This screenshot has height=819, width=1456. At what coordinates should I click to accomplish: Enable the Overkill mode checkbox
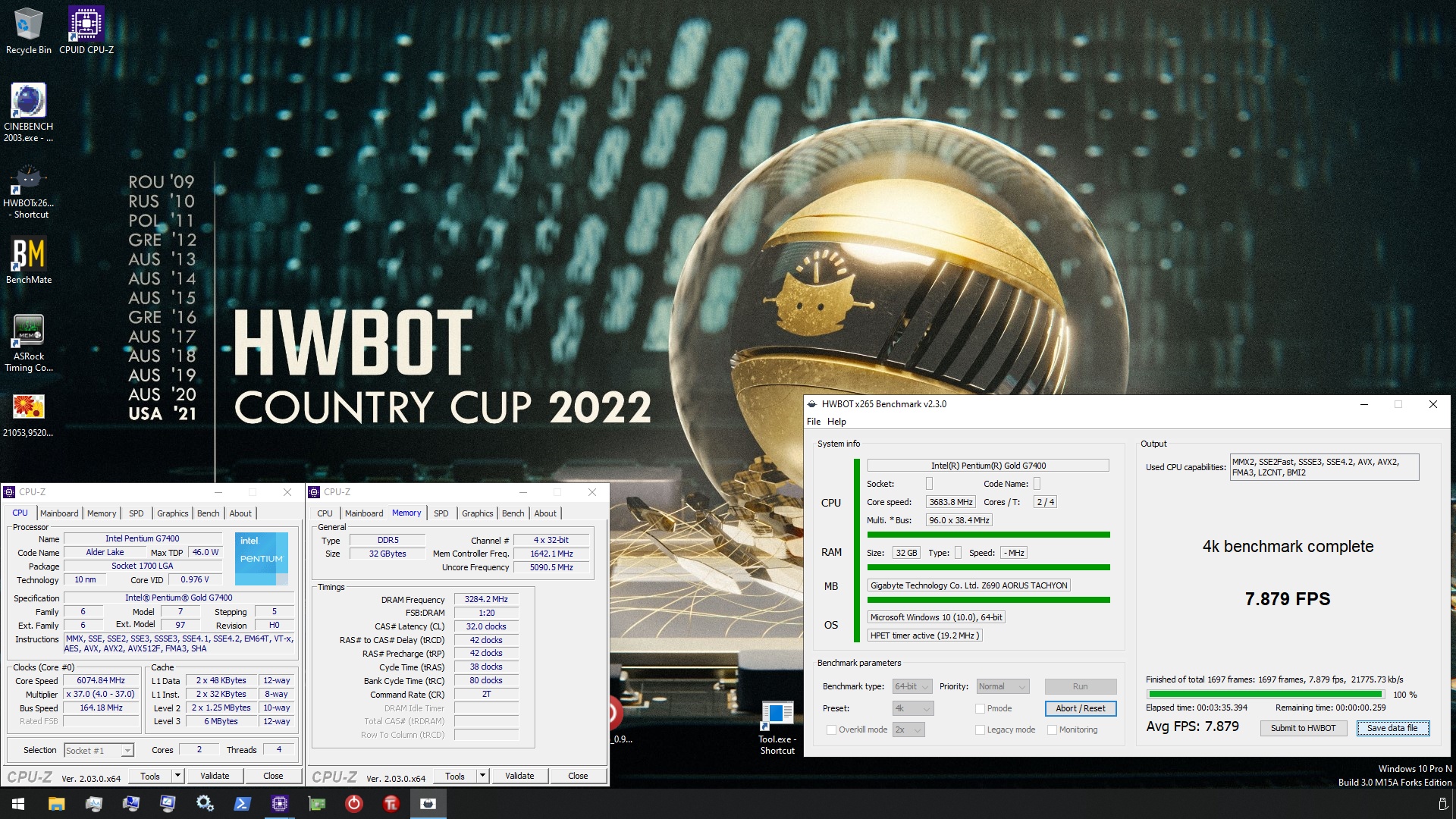pyautogui.click(x=831, y=730)
